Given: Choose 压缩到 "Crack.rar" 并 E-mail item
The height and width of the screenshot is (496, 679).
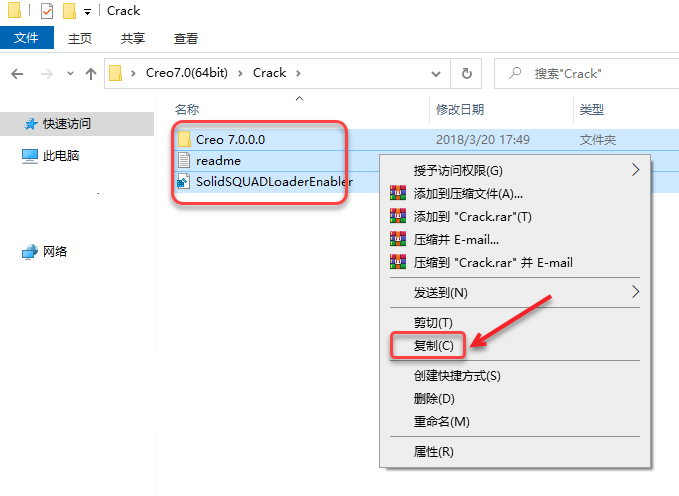Looking at the screenshot, I should coord(515,263).
